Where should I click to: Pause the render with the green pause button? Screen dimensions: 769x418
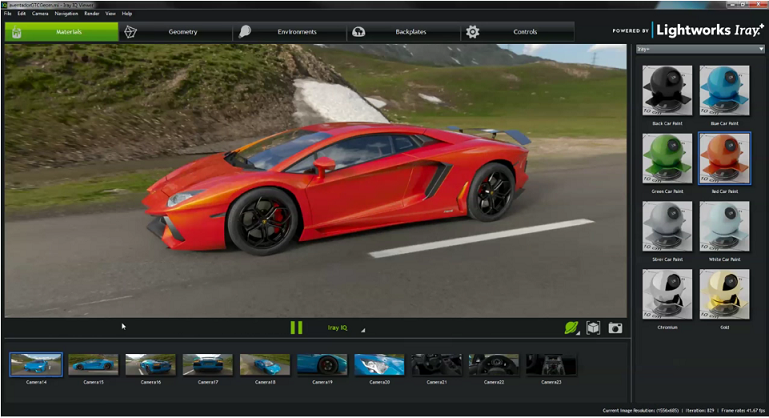coord(296,328)
